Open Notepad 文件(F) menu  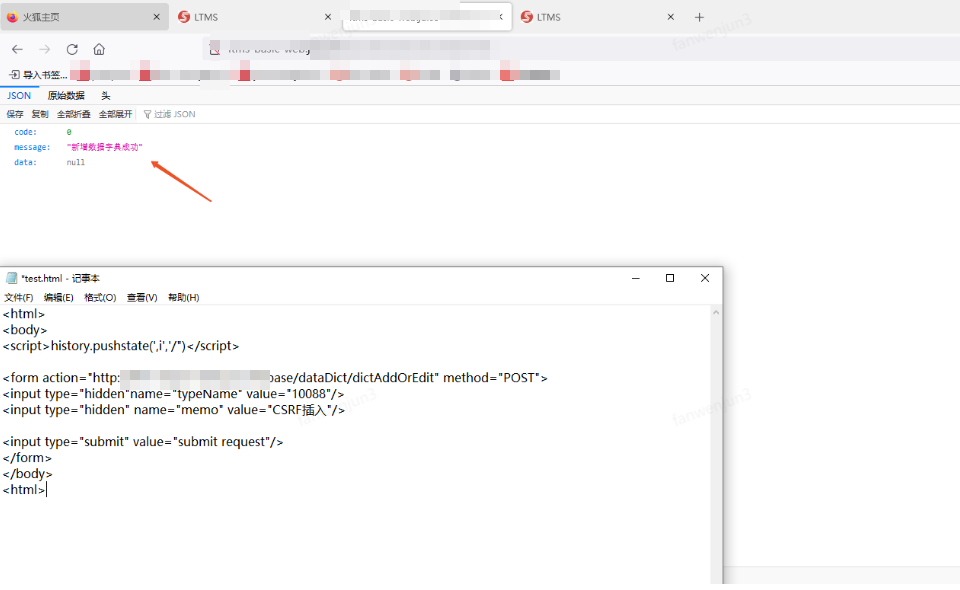click(19, 298)
